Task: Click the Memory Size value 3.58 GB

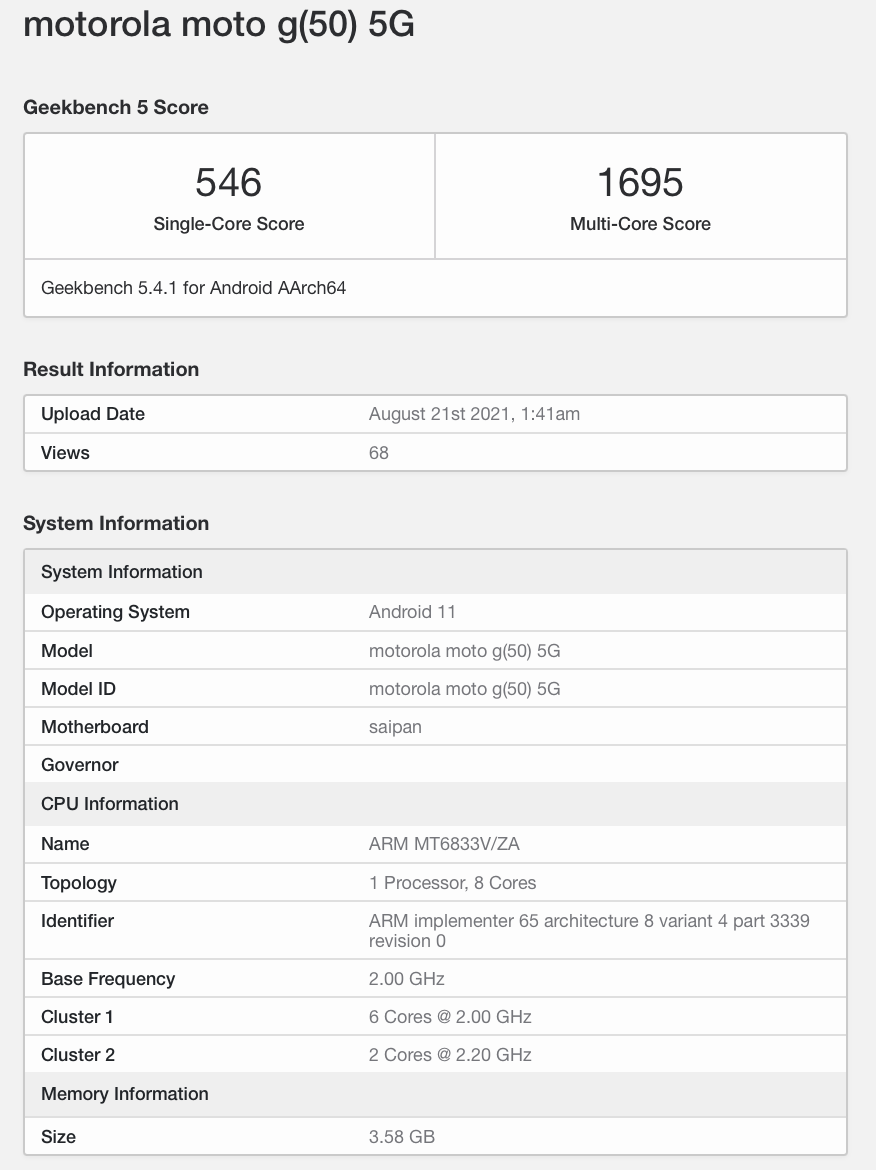Action: pyautogui.click(x=402, y=1137)
